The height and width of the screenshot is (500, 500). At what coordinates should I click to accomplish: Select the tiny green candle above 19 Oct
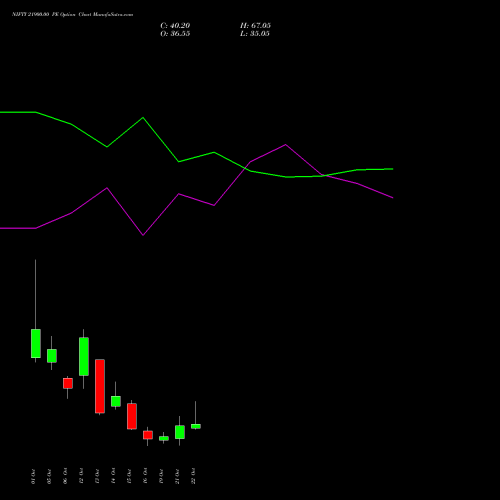(x=164, y=438)
